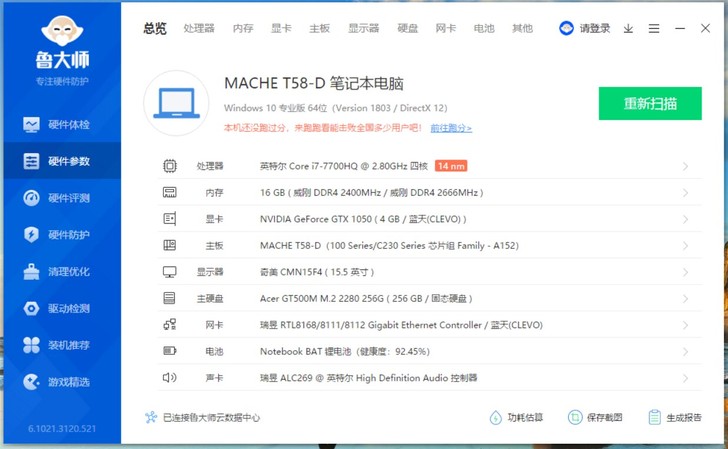Switch to the 总览 overview tab
Viewport: 728px width, 449px height.
click(155, 28)
